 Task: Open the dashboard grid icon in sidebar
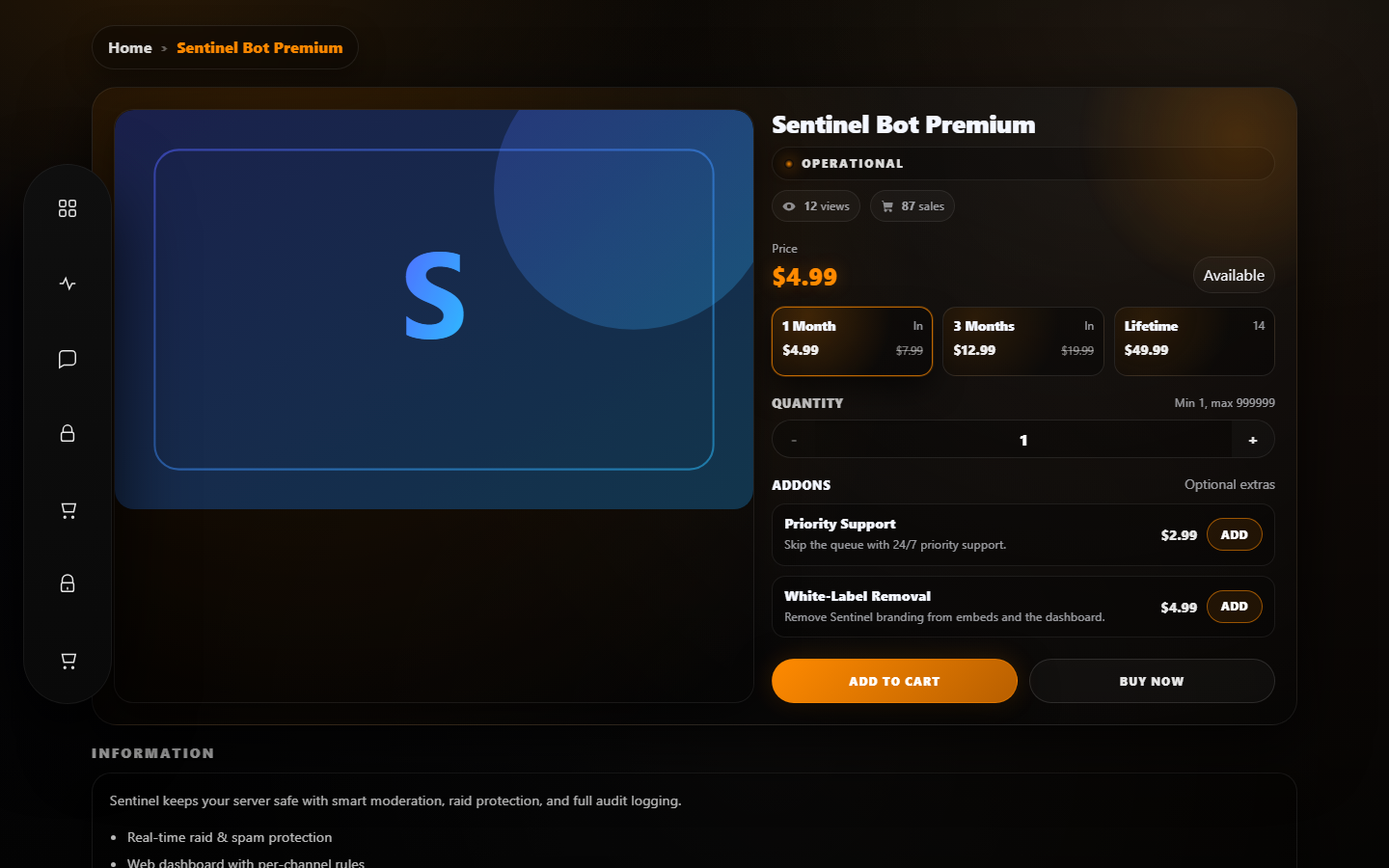pyautogui.click(x=68, y=208)
